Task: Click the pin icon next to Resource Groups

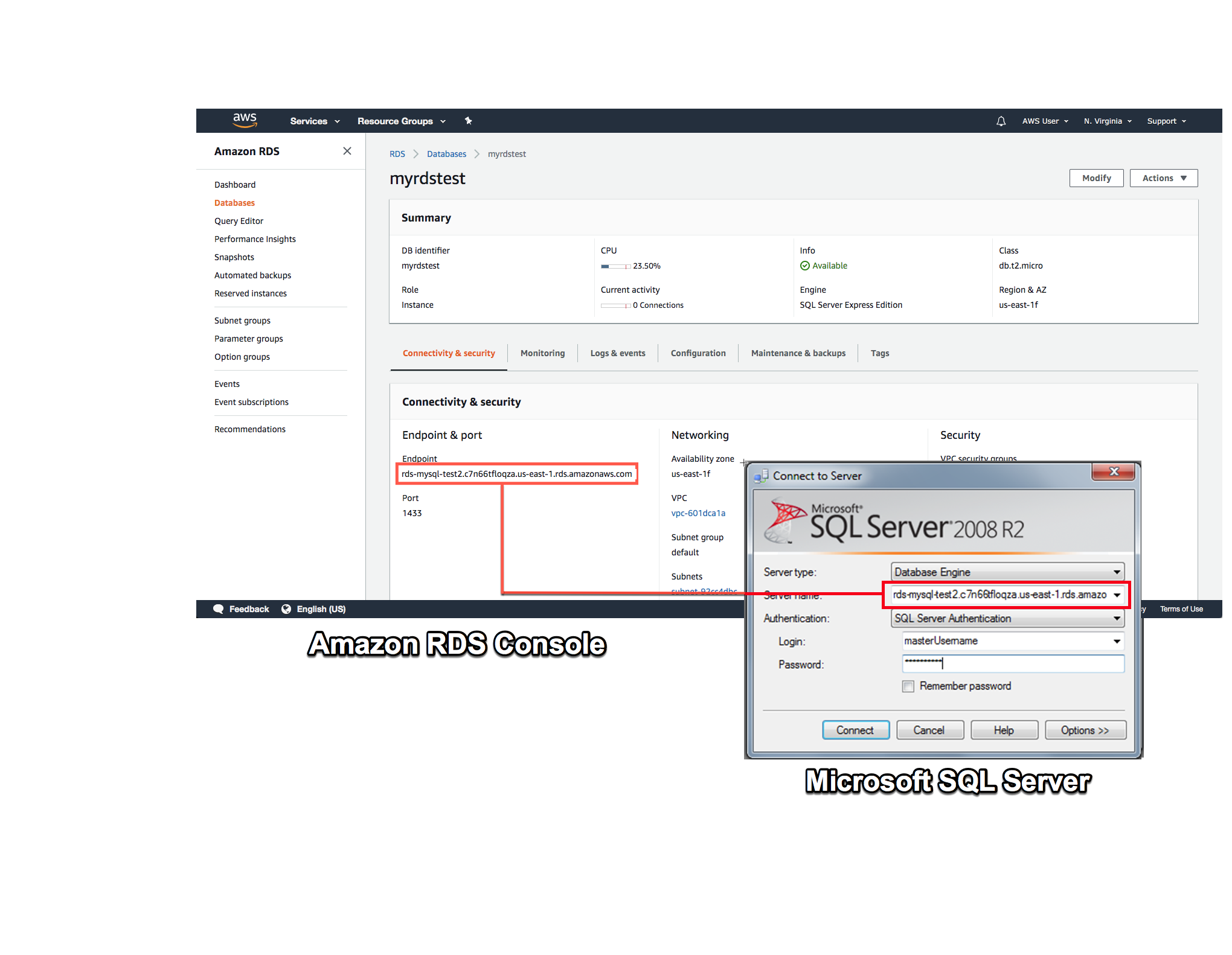Action: [468, 121]
